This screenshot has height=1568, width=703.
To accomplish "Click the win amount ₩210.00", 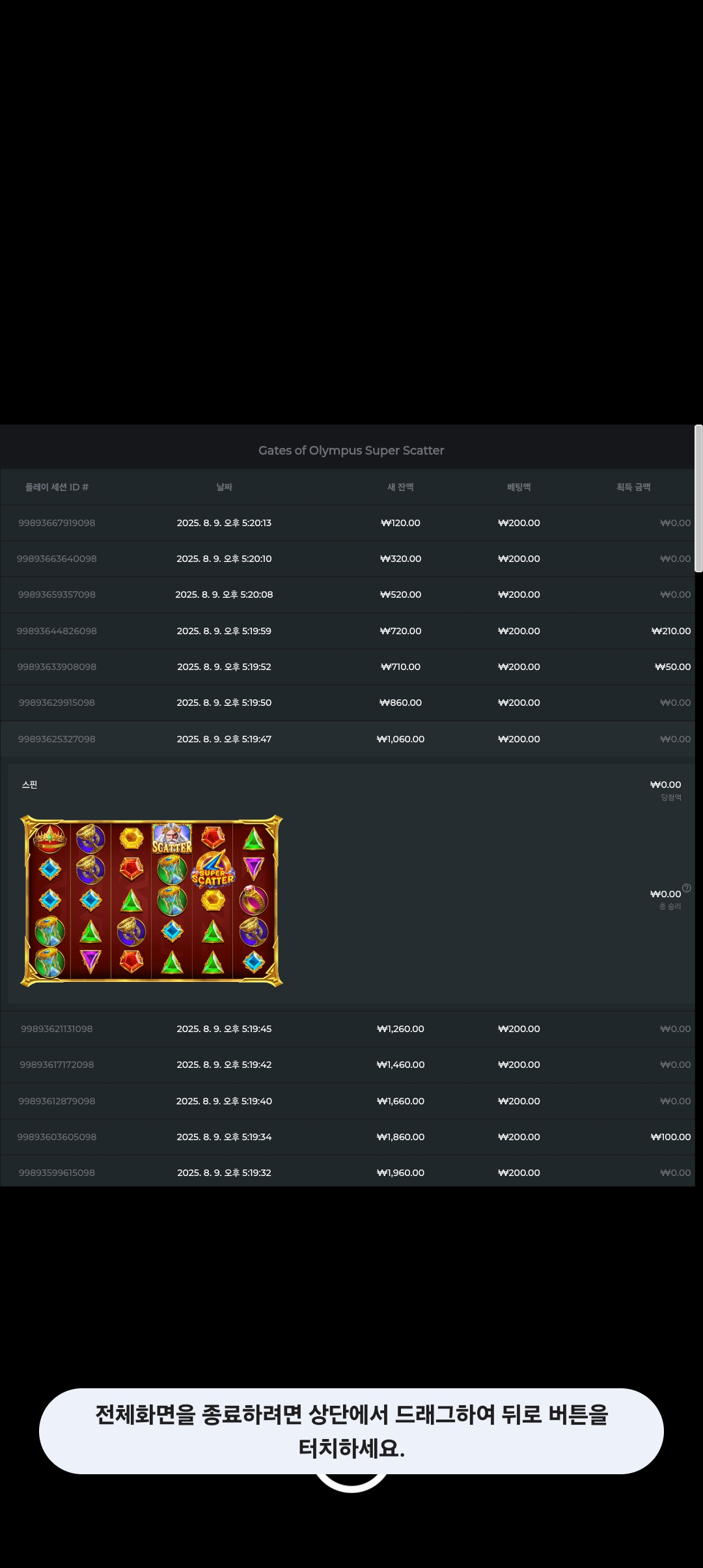I will tap(671, 631).
